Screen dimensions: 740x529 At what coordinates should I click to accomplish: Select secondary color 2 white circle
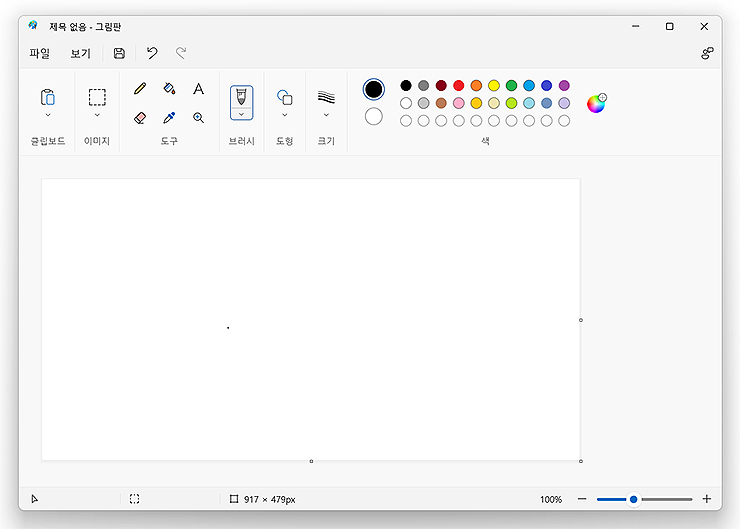pos(373,116)
